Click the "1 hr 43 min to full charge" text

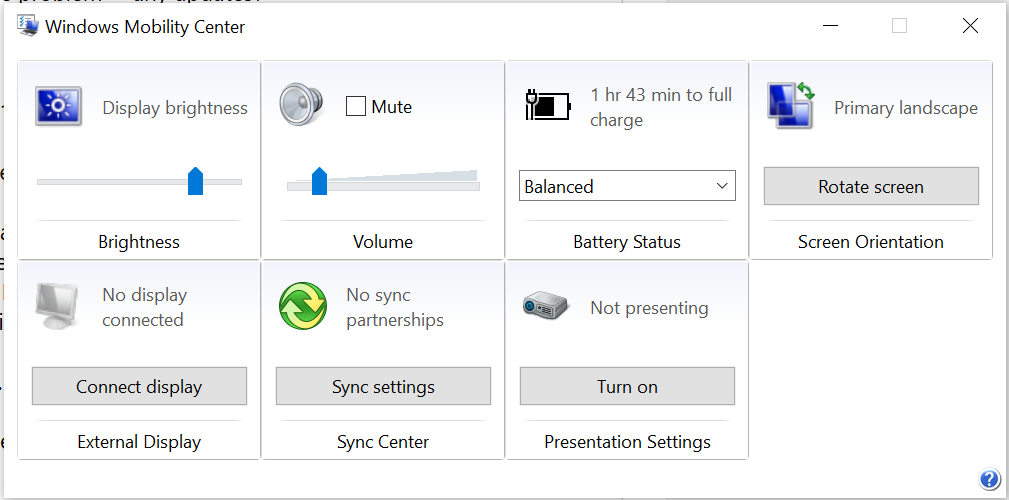point(661,107)
